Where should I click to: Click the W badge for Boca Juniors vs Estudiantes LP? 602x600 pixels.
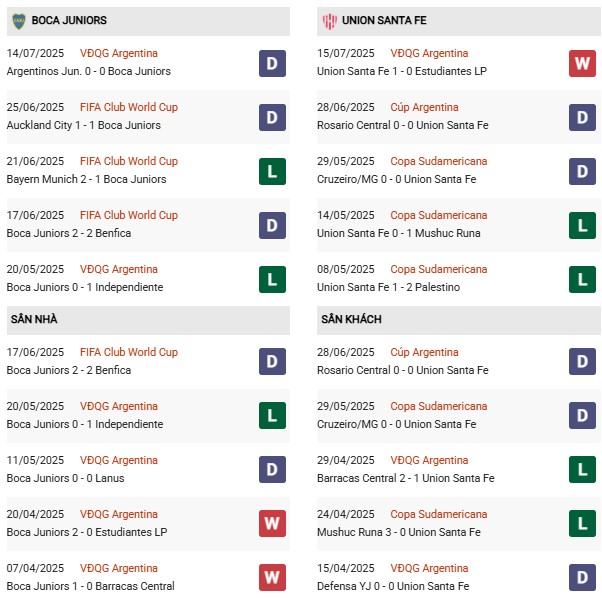click(x=271, y=524)
